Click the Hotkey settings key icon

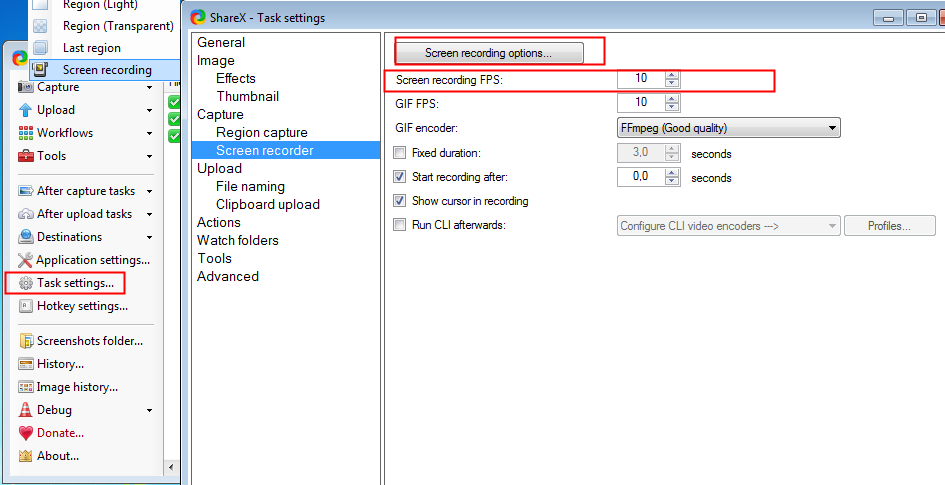click(x=25, y=306)
